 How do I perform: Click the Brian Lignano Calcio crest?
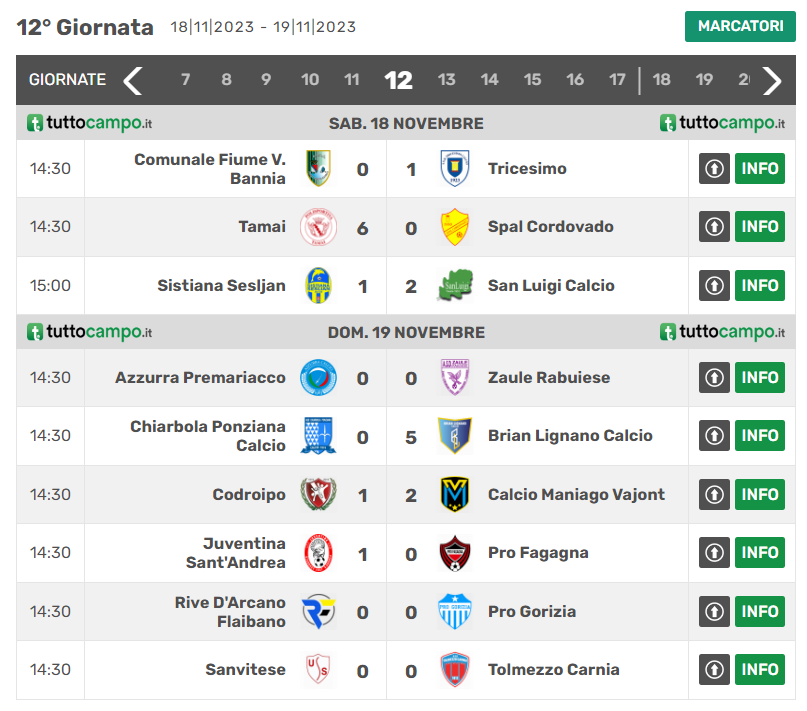tap(455, 436)
